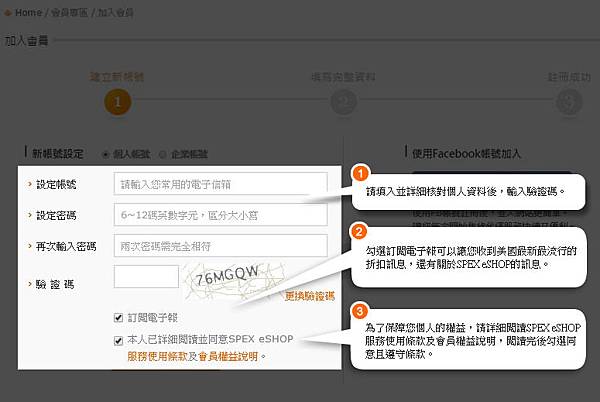Screen dimensions: 600x402
Task: Click the Home breadcrumb link
Action: [x=28, y=13]
